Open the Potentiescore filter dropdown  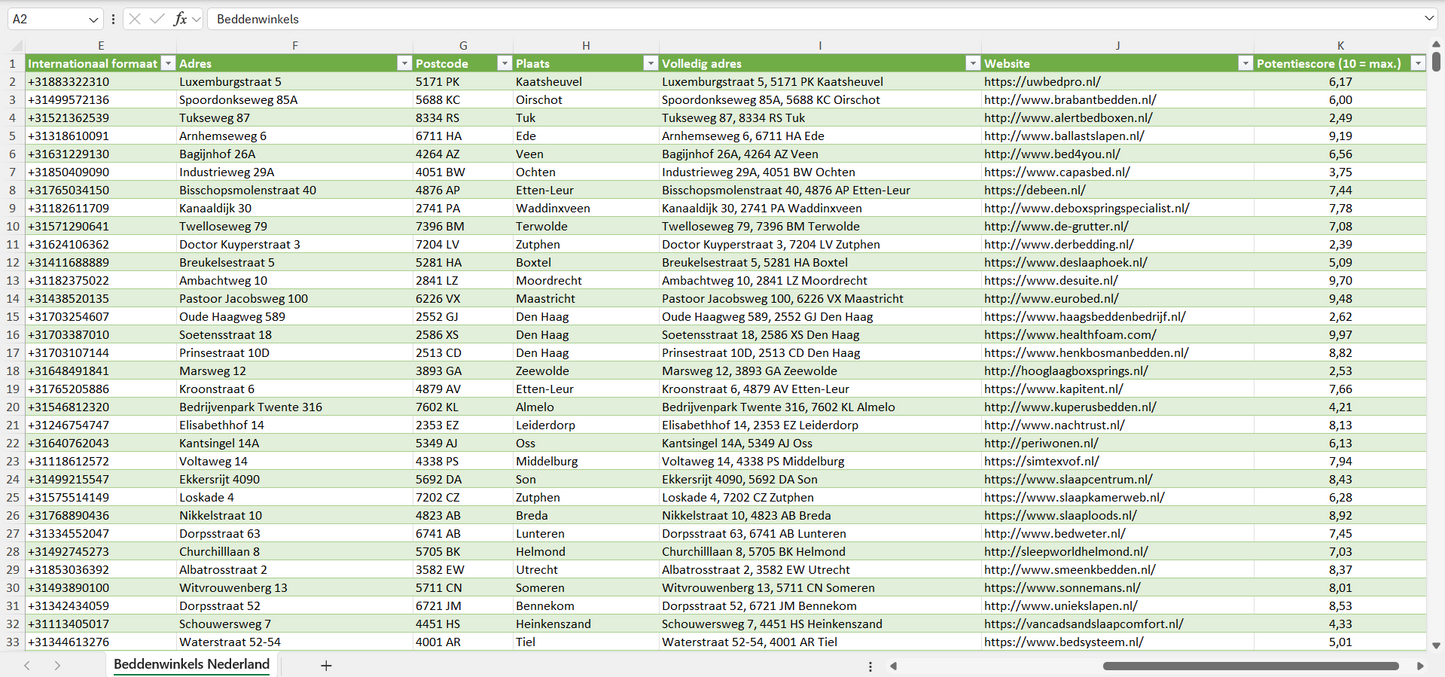click(1418, 63)
